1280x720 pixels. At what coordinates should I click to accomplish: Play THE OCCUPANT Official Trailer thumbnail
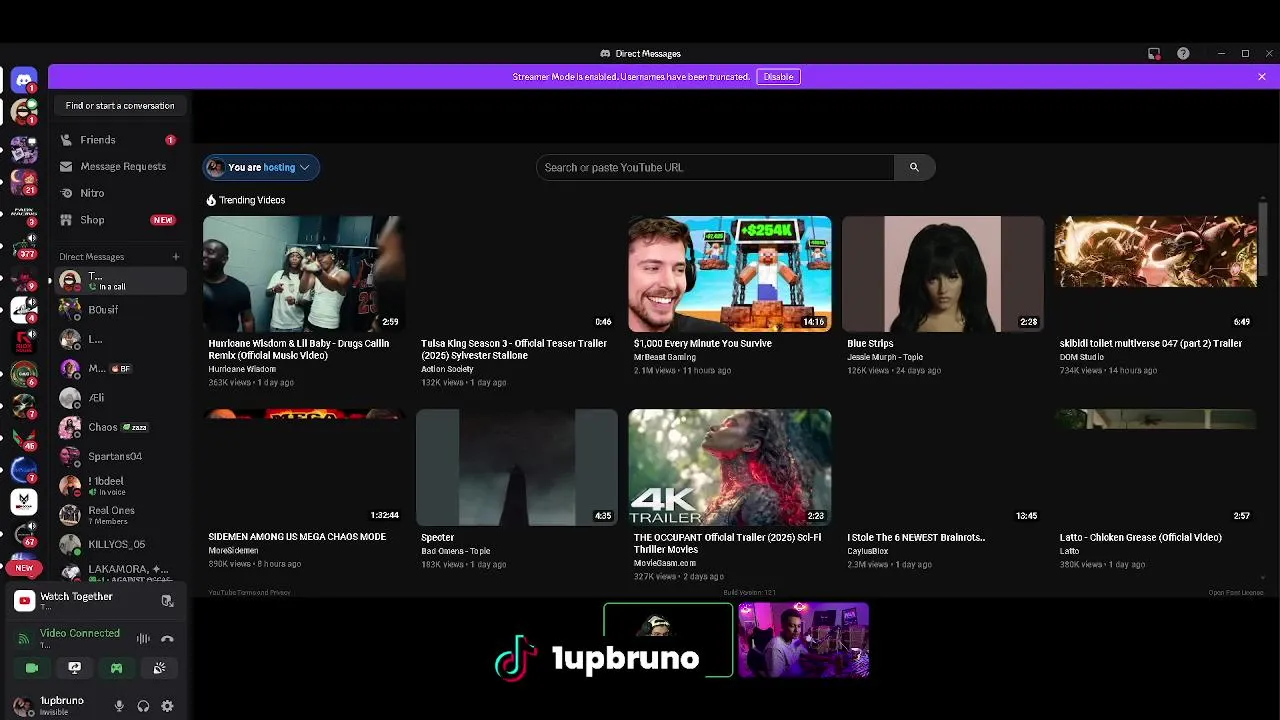click(x=730, y=467)
